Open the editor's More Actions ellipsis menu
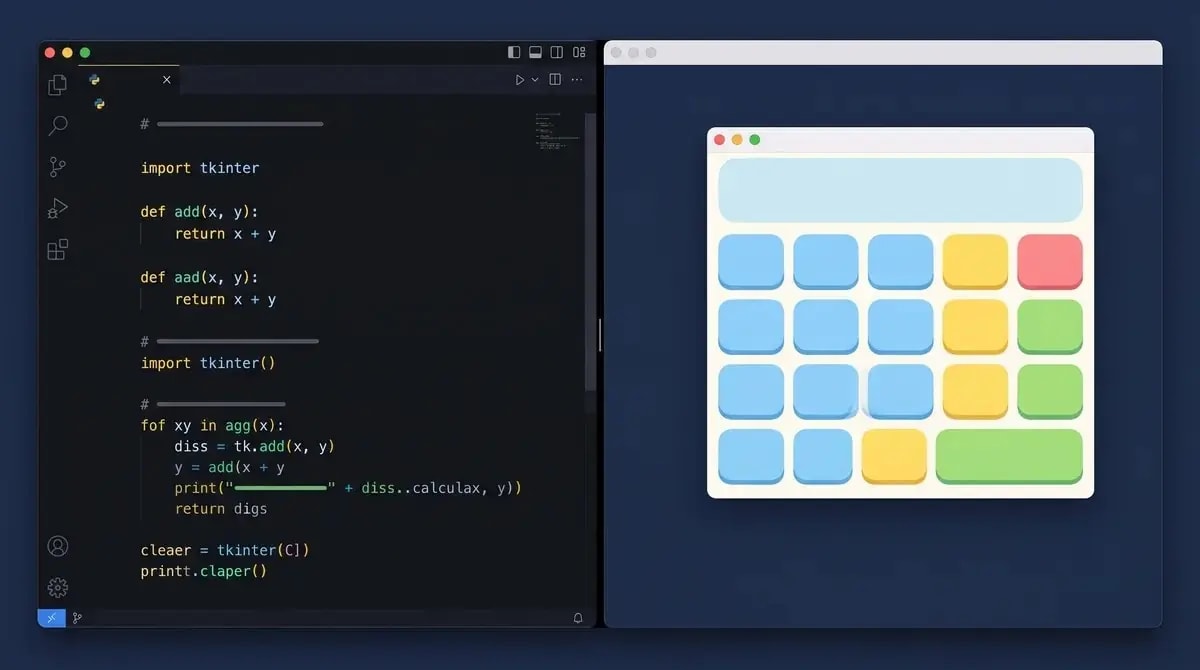Image resolution: width=1200 pixels, height=670 pixels. pyautogui.click(x=579, y=80)
